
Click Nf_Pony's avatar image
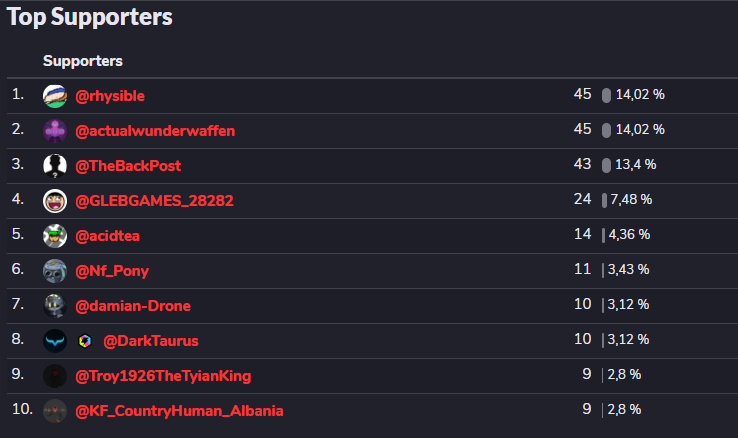coord(55,271)
